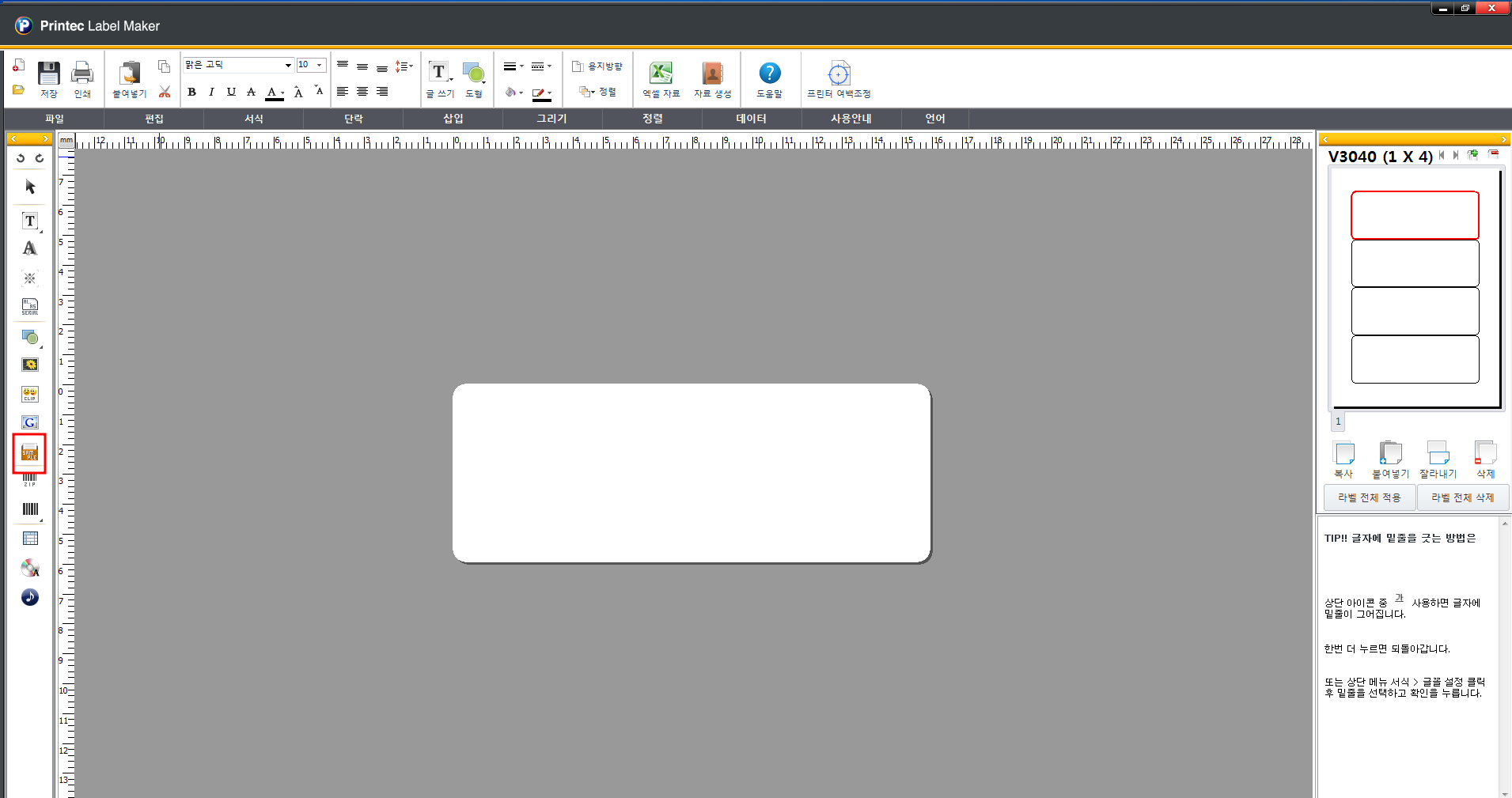Toggle Strikethrough formatting
Image resolution: width=1512 pixels, height=798 pixels.
(251, 92)
